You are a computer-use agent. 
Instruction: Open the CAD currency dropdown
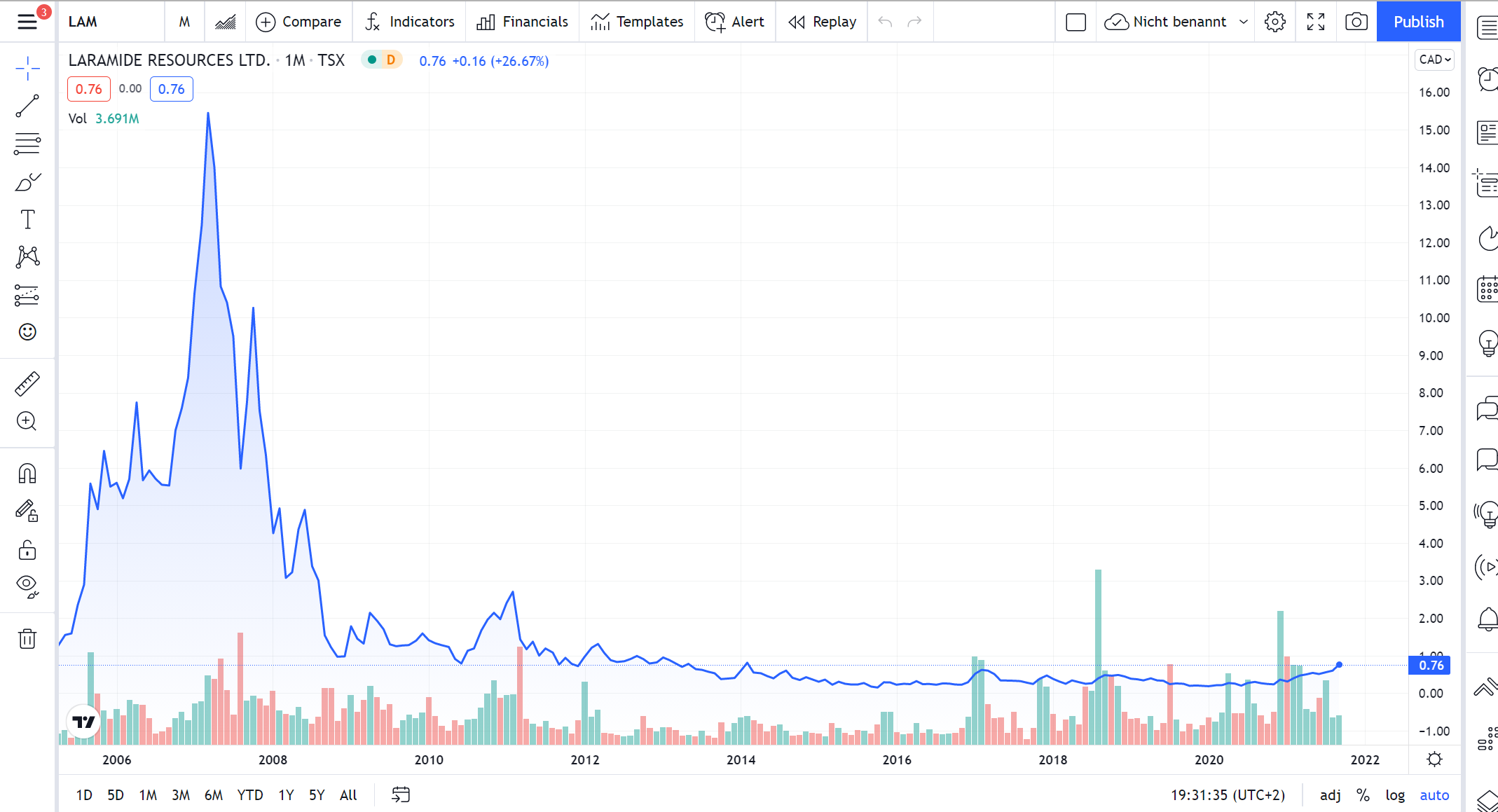pyautogui.click(x=1434, y=60)
